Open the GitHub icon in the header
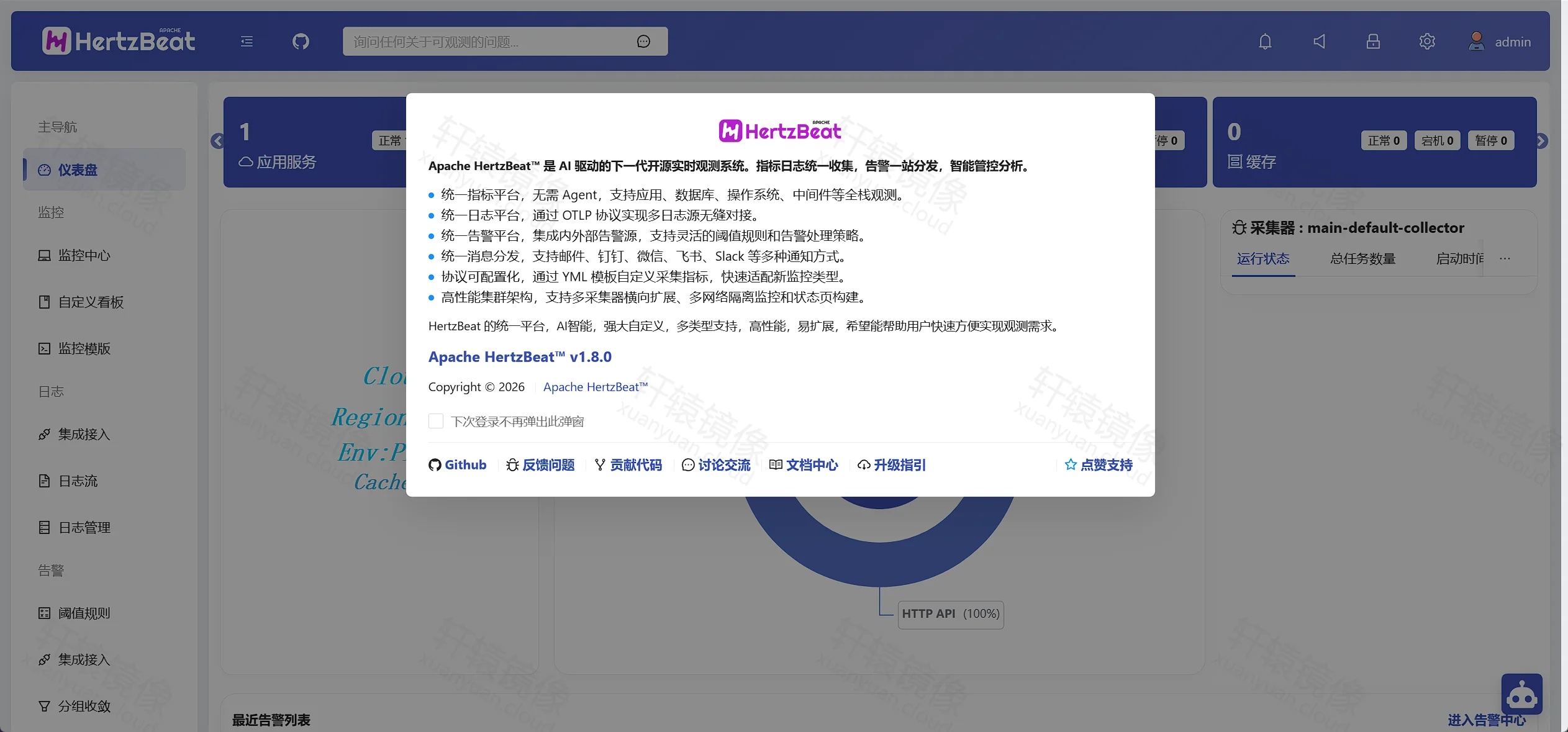Viewport: 1568px width, 732px height. (x=301, y=42)
